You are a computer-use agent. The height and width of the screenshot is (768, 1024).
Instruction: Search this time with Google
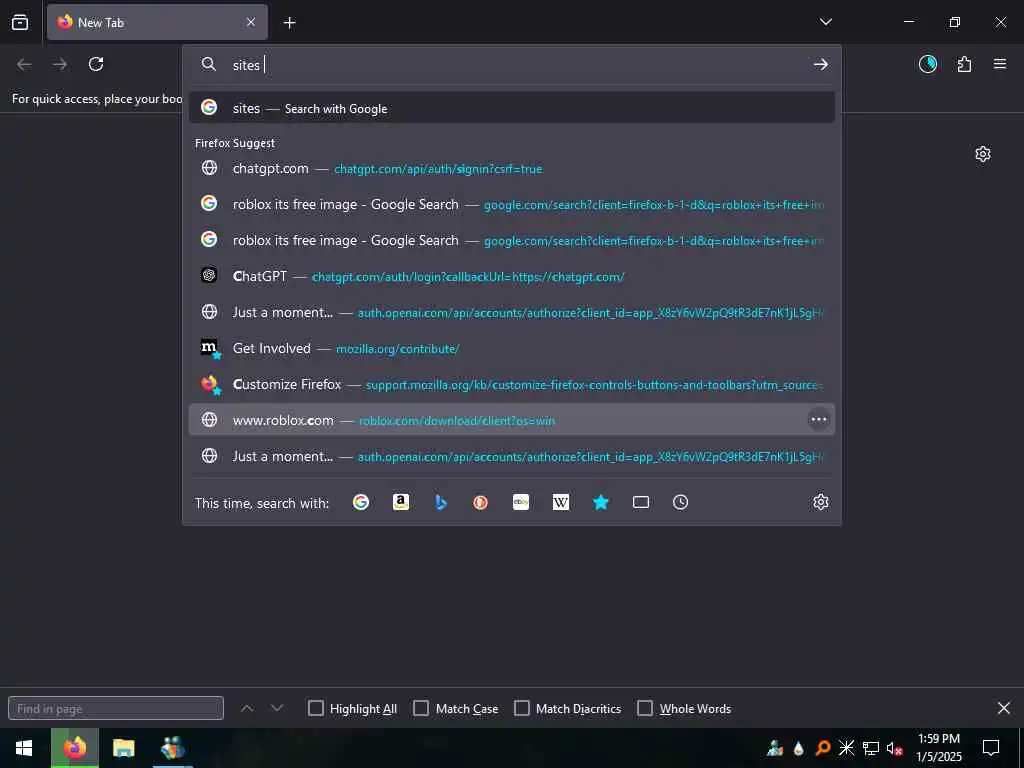[360, 502]
